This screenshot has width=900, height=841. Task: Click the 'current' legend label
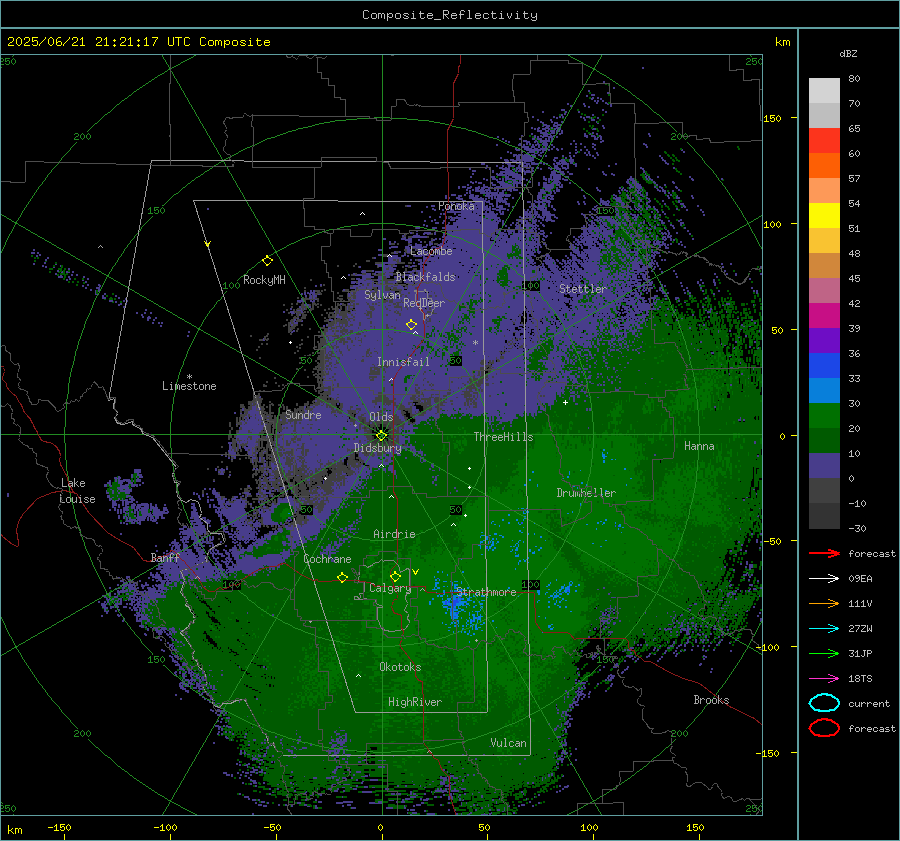pyautogui.click(x=869, y=704)
